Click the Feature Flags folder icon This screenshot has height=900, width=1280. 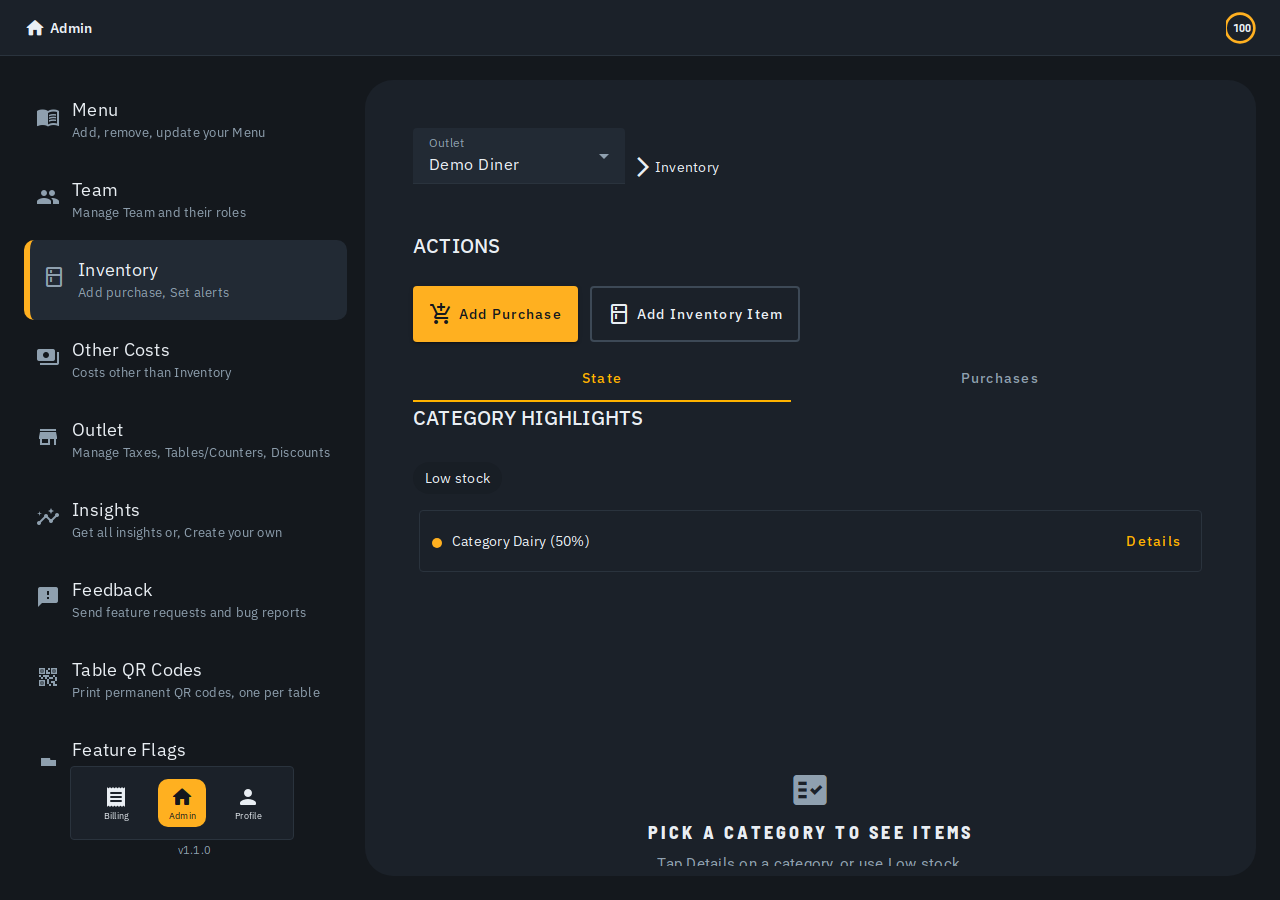click(48, 761)
